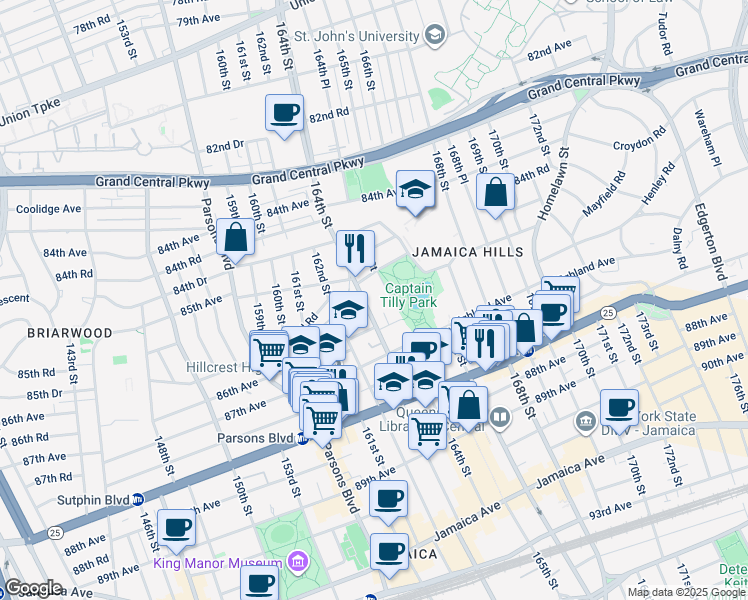The height and width of the screenshot is (600, 748).
Task: Click the coffee marker on 89th Ave
Action: 388,498
